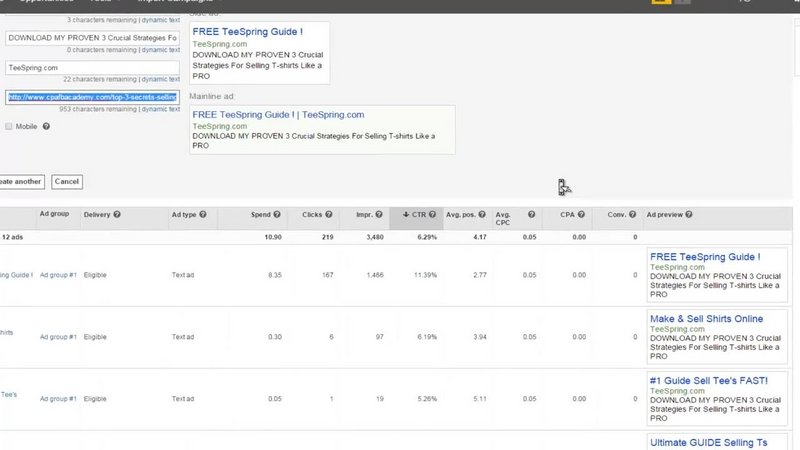Open Ad group #1 link in 5.26% row

58,398
